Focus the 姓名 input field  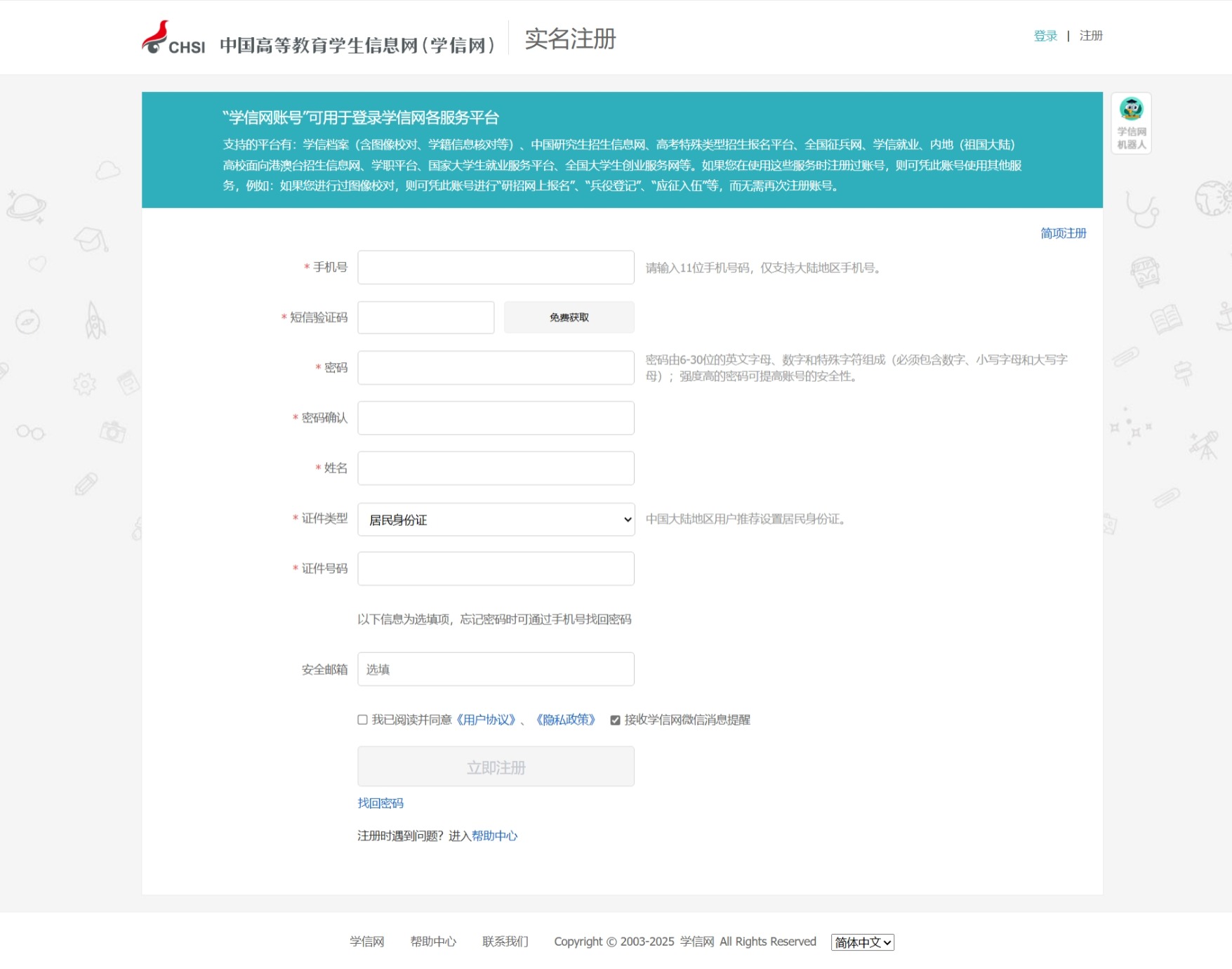click(x=496, y=468)
